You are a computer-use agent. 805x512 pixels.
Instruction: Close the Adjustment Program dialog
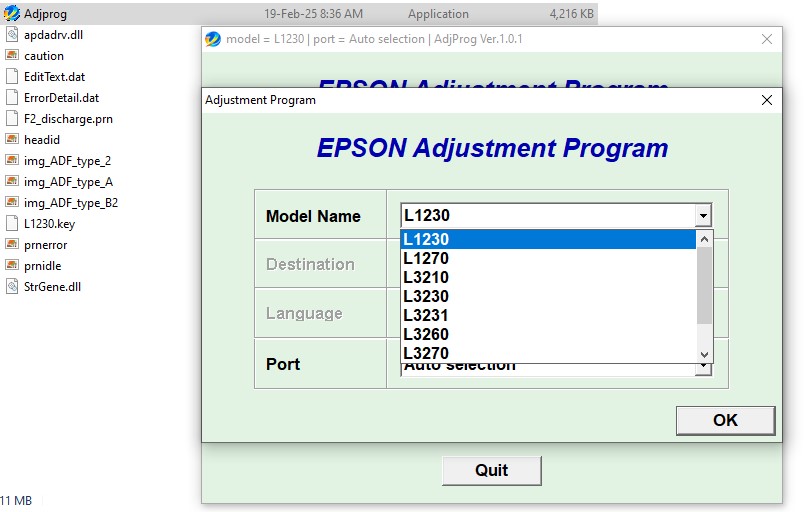tap(766, 100)
